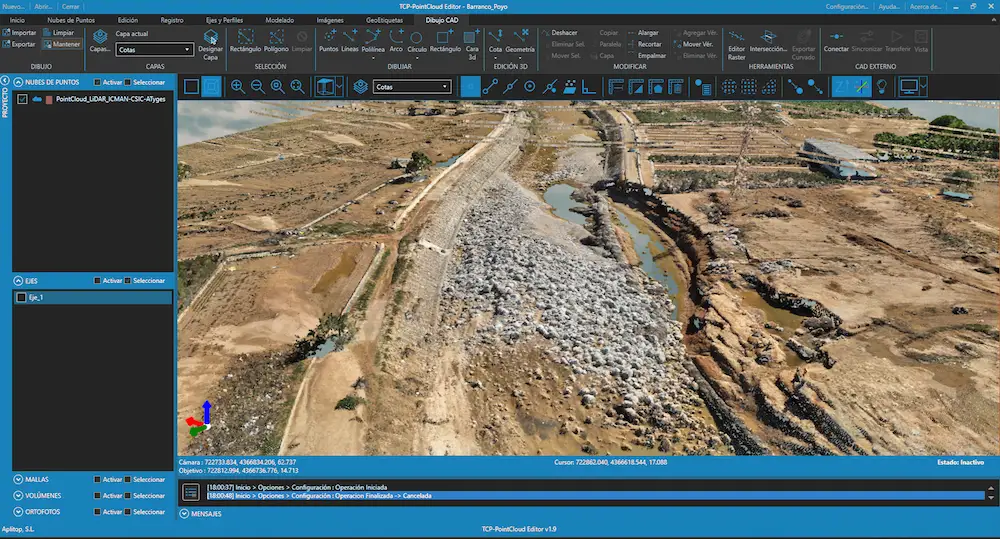
Task: Activate the Líneas drawing tool
Action: pyautogui.click(x=350, y=41)
